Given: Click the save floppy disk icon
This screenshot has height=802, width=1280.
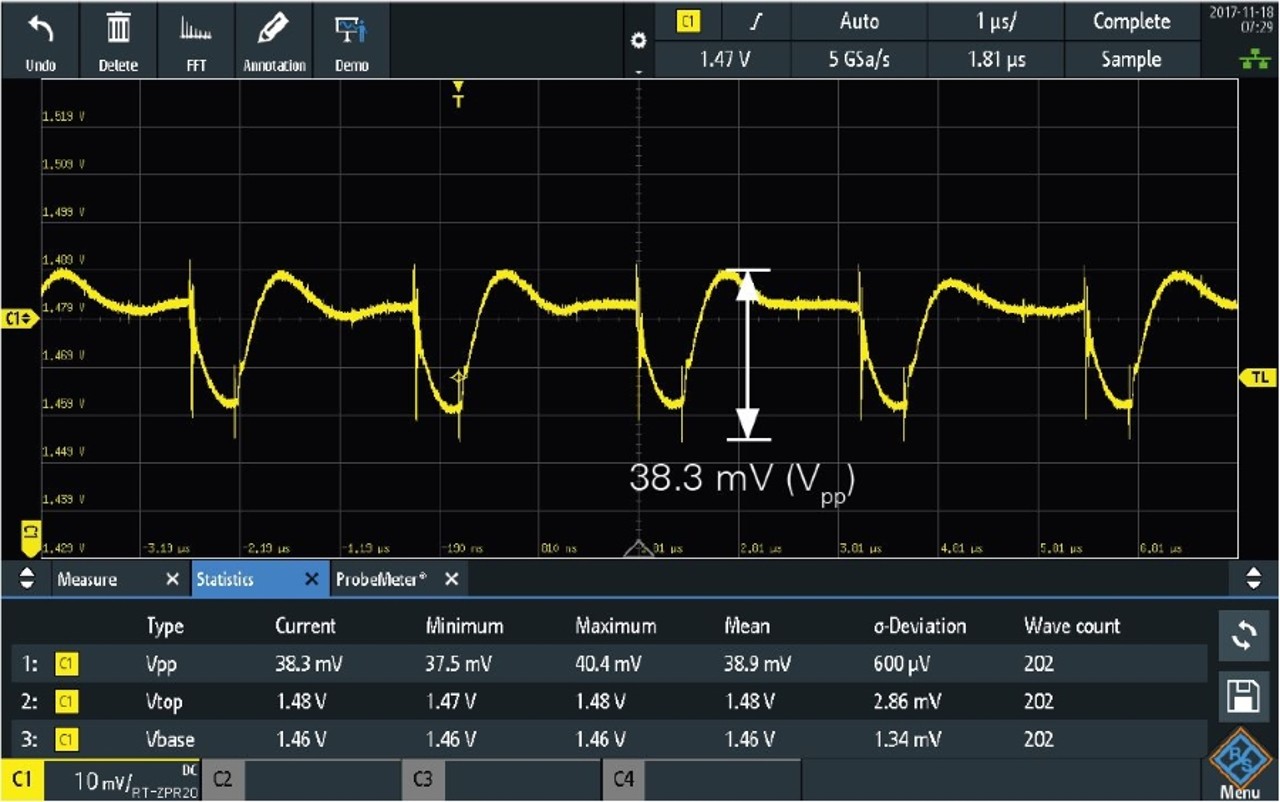Looking at the screenshot, I should 1243,696.
